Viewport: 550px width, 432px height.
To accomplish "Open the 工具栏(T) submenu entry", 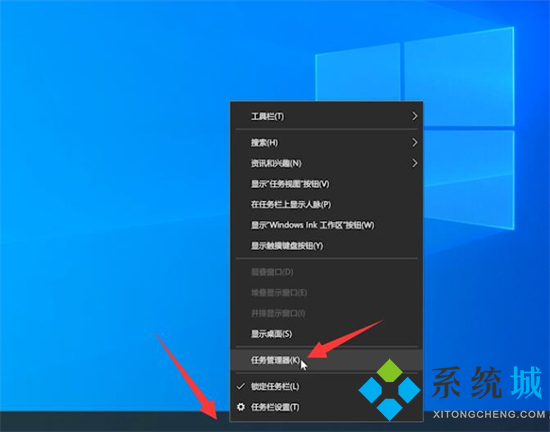I will (326, 116).
